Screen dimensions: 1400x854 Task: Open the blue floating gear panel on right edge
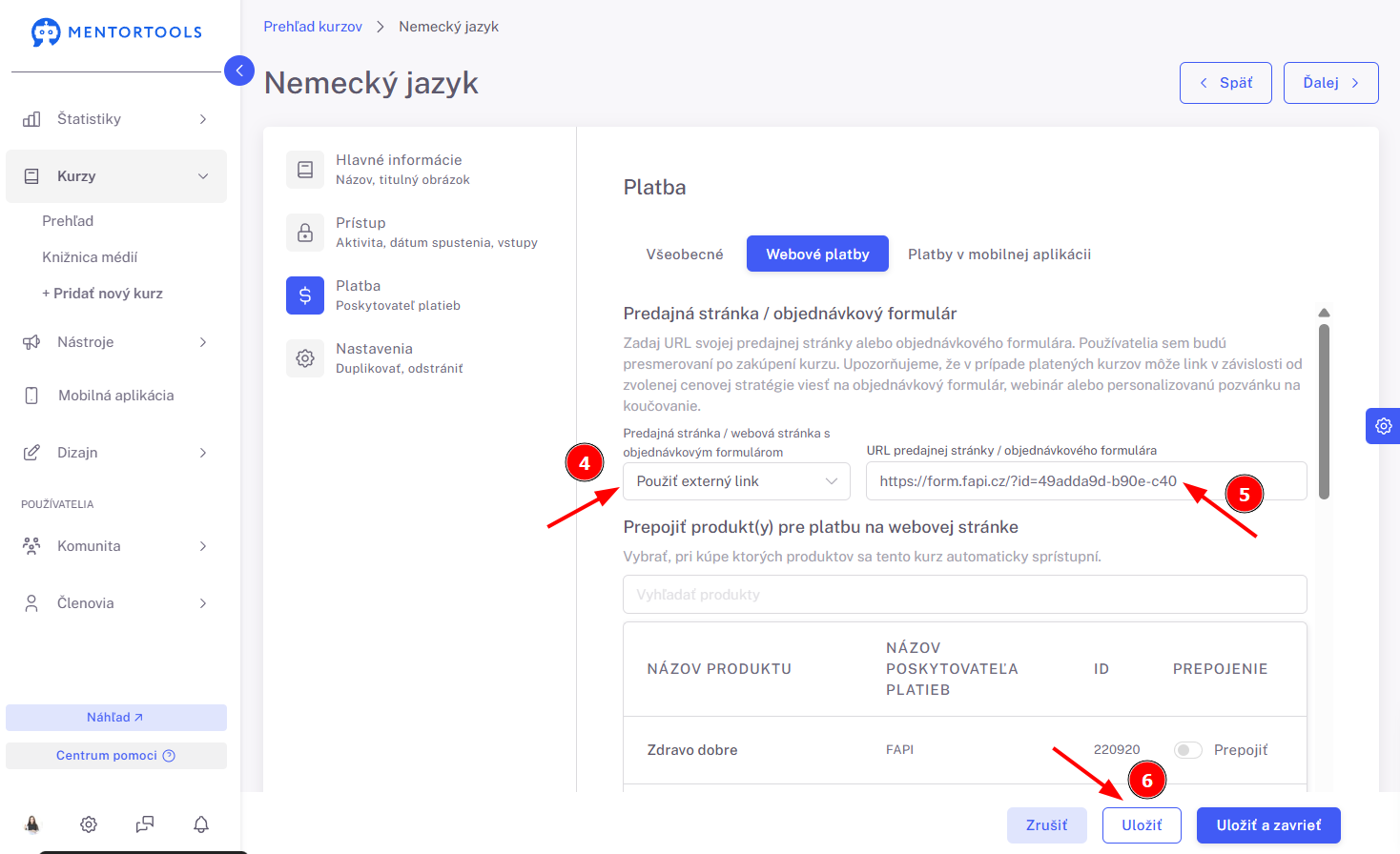[1383, 426]
